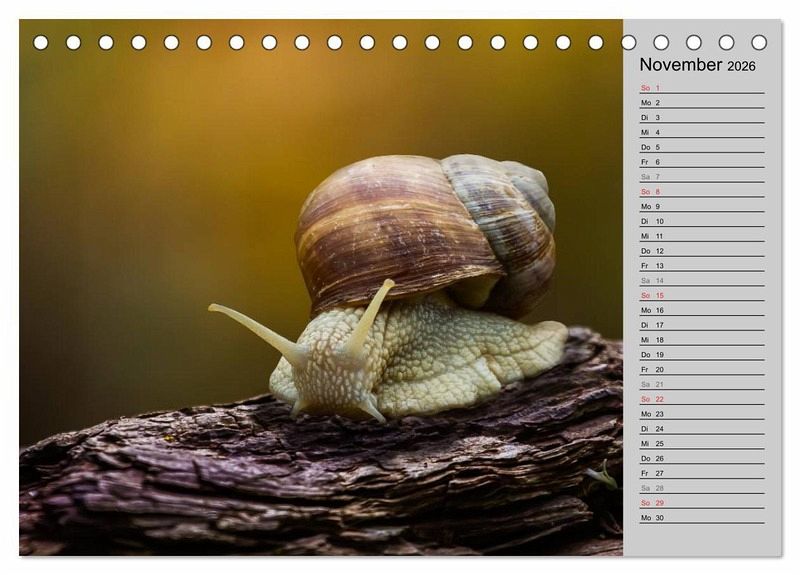
Task: Select Sunday, November 1 row
Action: (x=701, y=88)
